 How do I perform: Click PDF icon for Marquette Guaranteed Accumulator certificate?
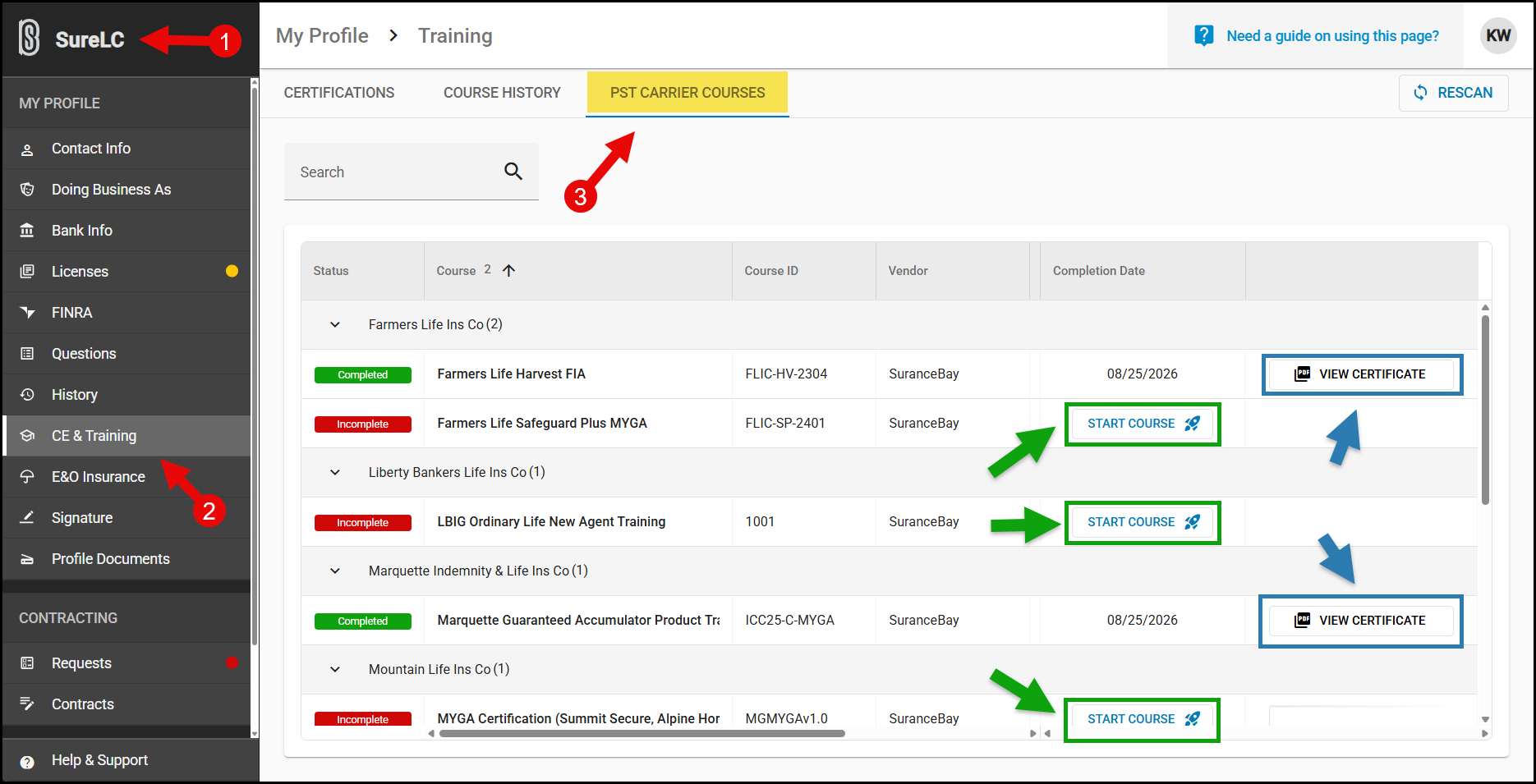coord(1303,621)
